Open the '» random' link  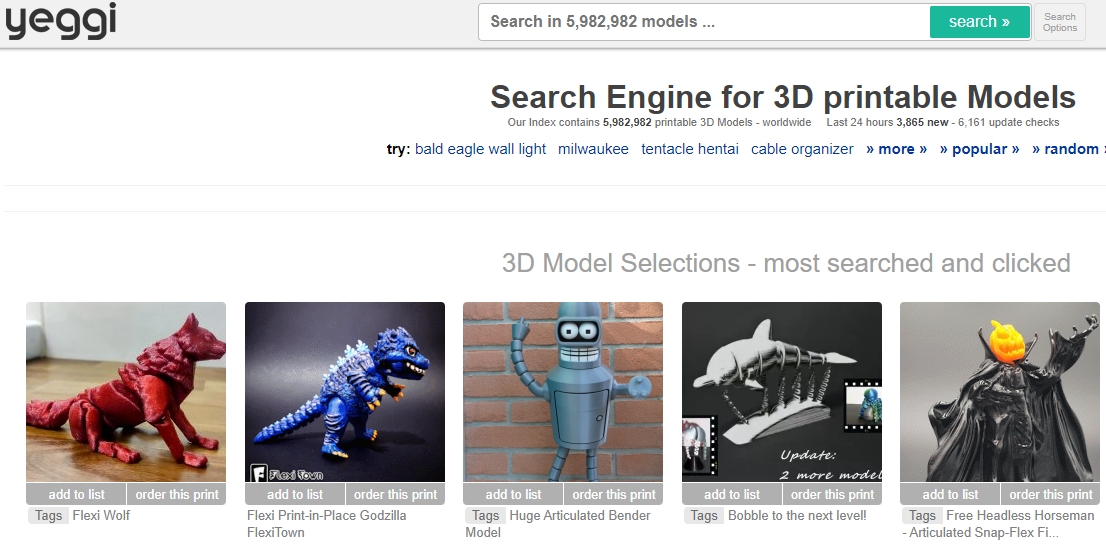[x=1068, y=149]
